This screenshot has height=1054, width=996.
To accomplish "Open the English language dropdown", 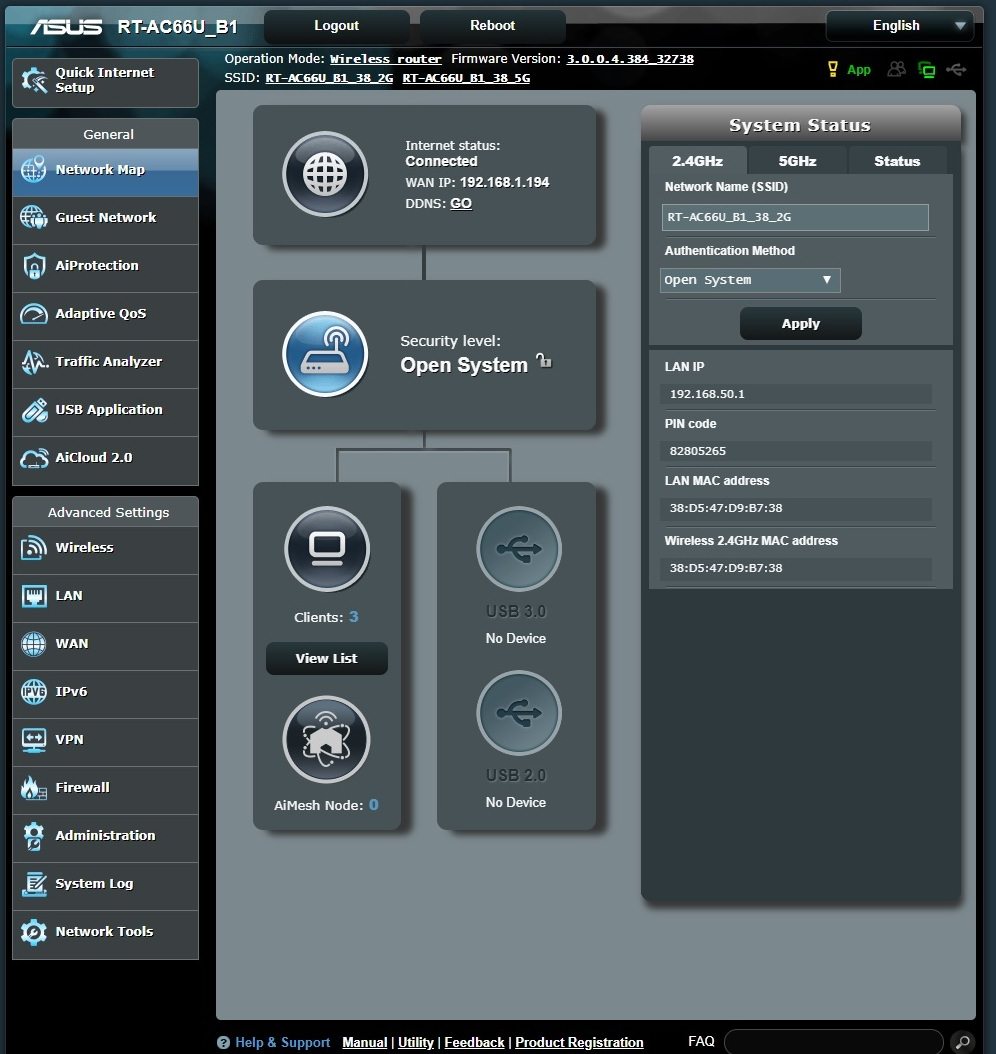I will pos(899,26).
